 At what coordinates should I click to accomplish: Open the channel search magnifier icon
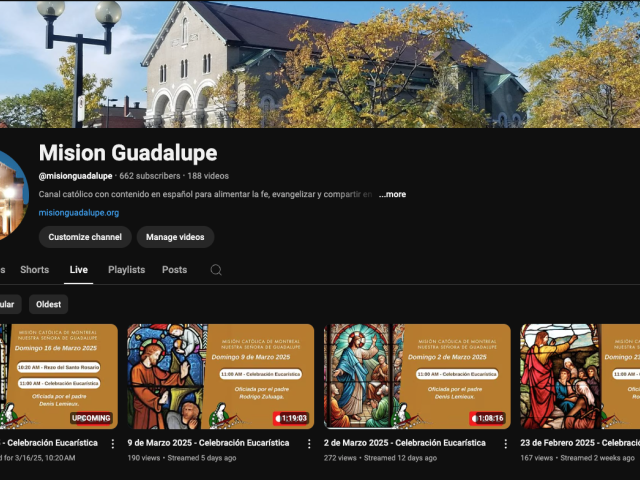216,270
